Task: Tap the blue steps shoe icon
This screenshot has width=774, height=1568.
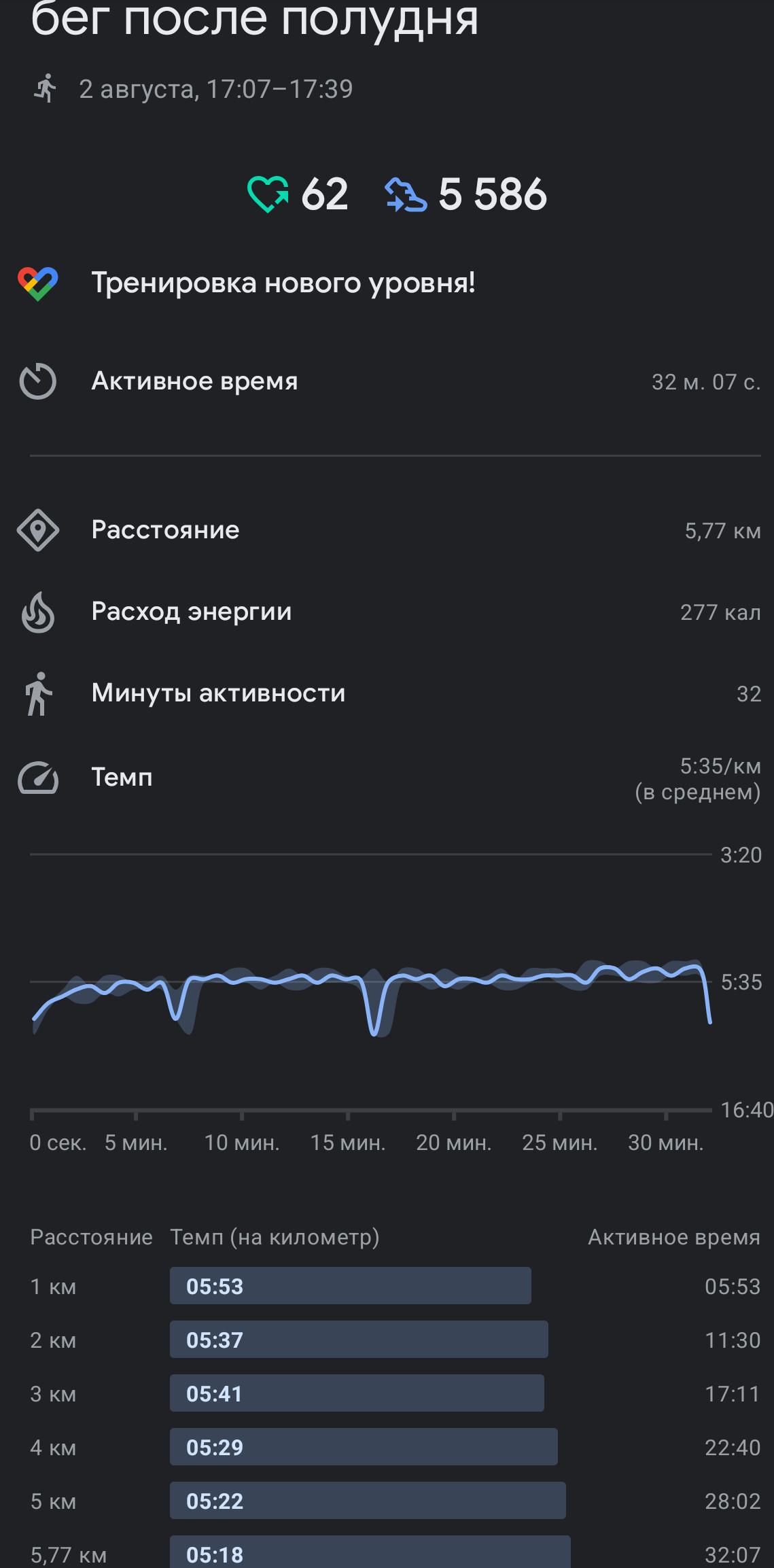Action: coord(406,195)
